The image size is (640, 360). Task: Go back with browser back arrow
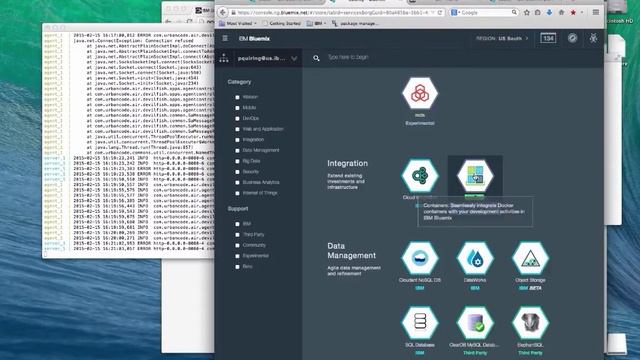pyautogui.click(x=222, y=12)
